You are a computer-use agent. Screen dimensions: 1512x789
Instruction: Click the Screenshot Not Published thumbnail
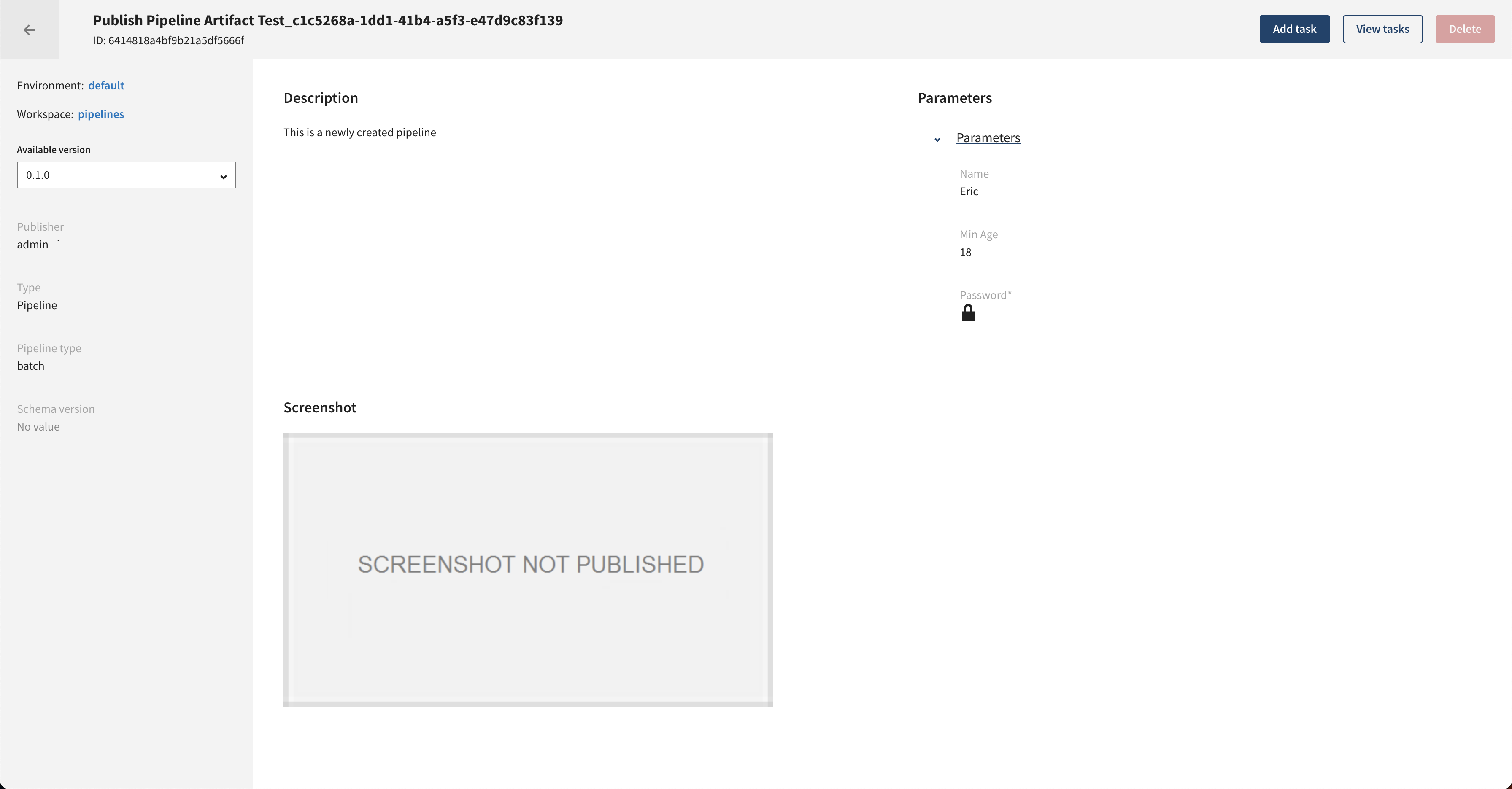pyautogui.click(x=528, y=570)
